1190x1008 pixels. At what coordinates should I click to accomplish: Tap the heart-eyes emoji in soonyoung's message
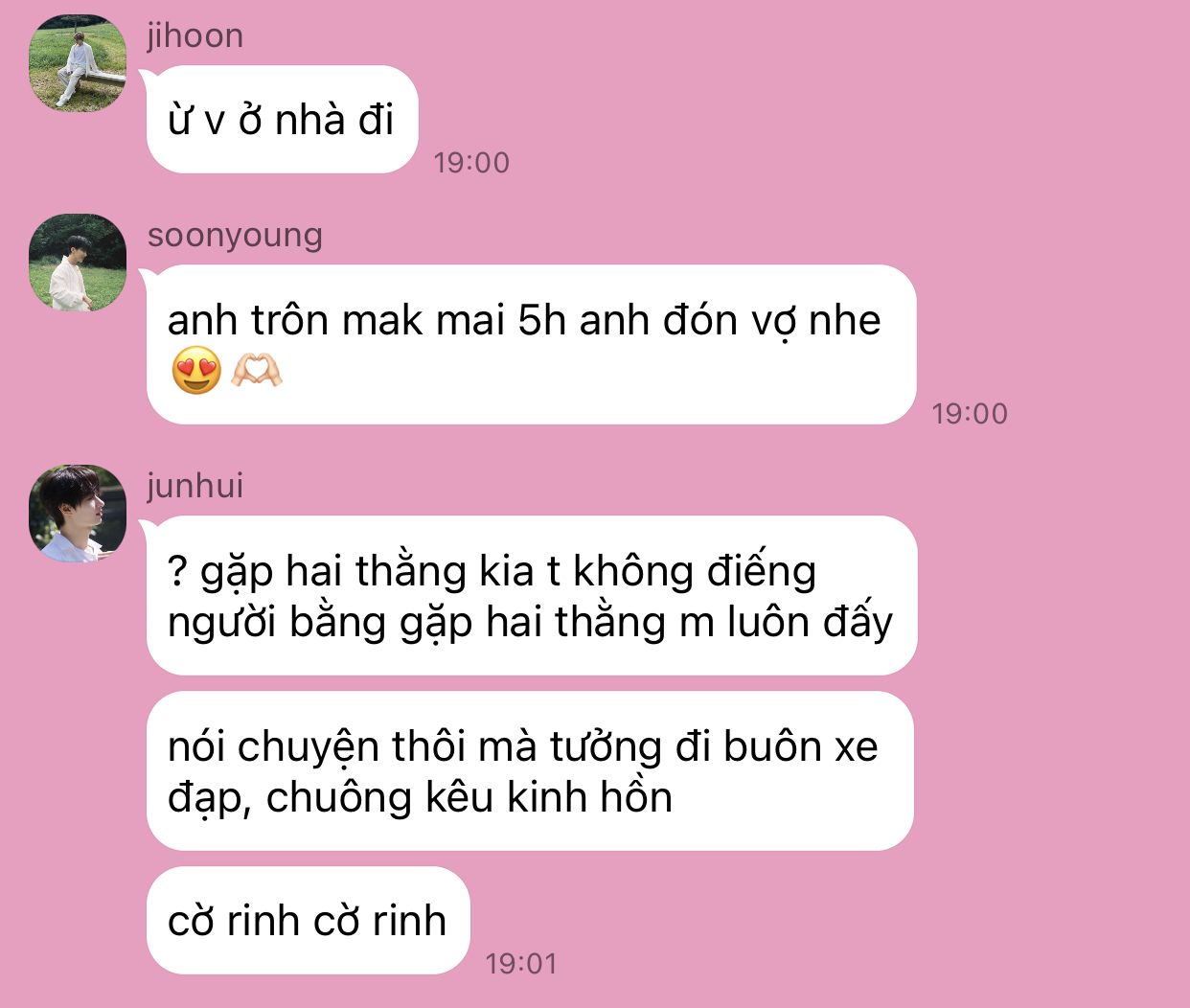tap(196, 371)
